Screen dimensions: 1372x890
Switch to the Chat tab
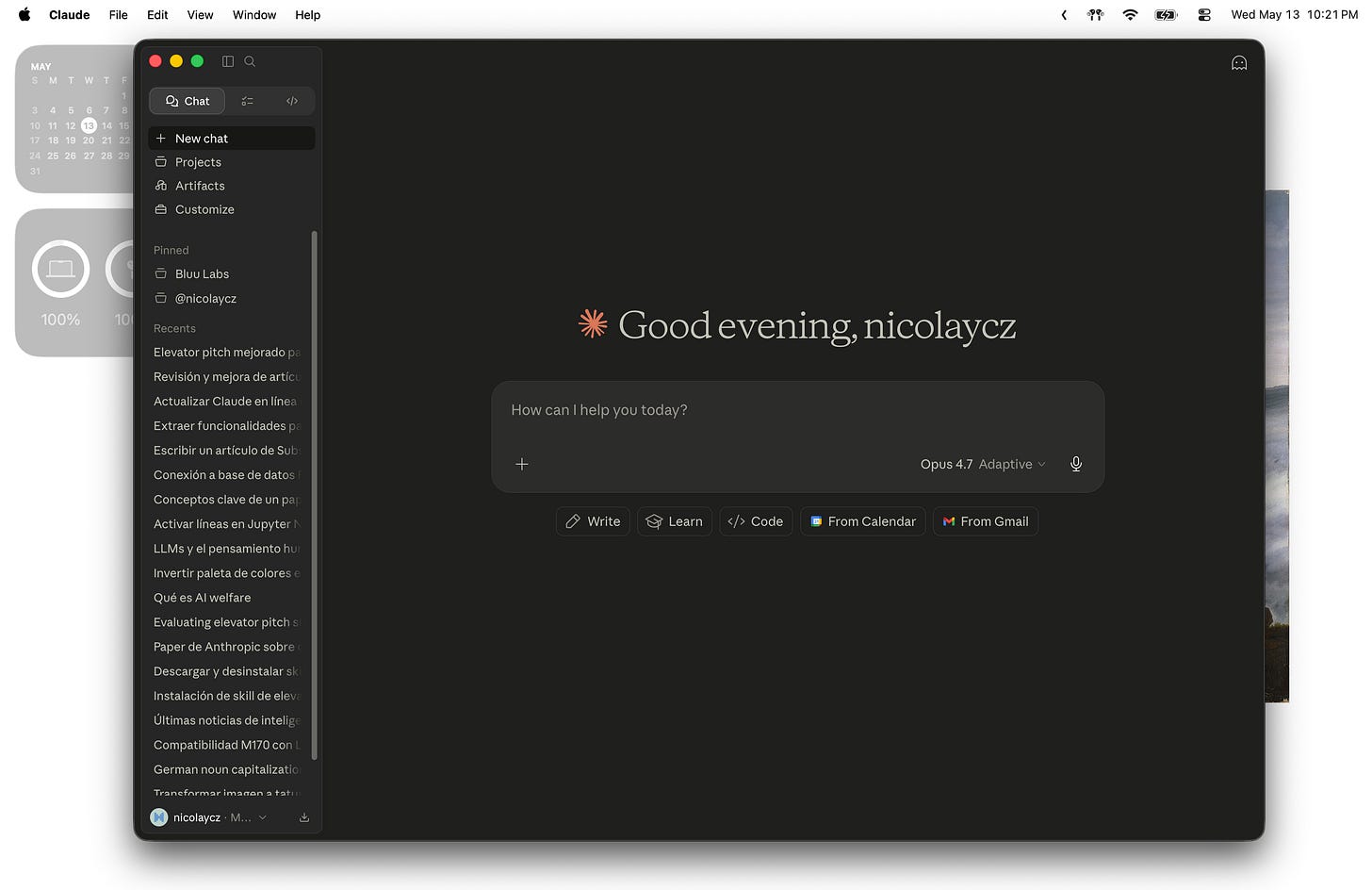[x=188, y=101]
